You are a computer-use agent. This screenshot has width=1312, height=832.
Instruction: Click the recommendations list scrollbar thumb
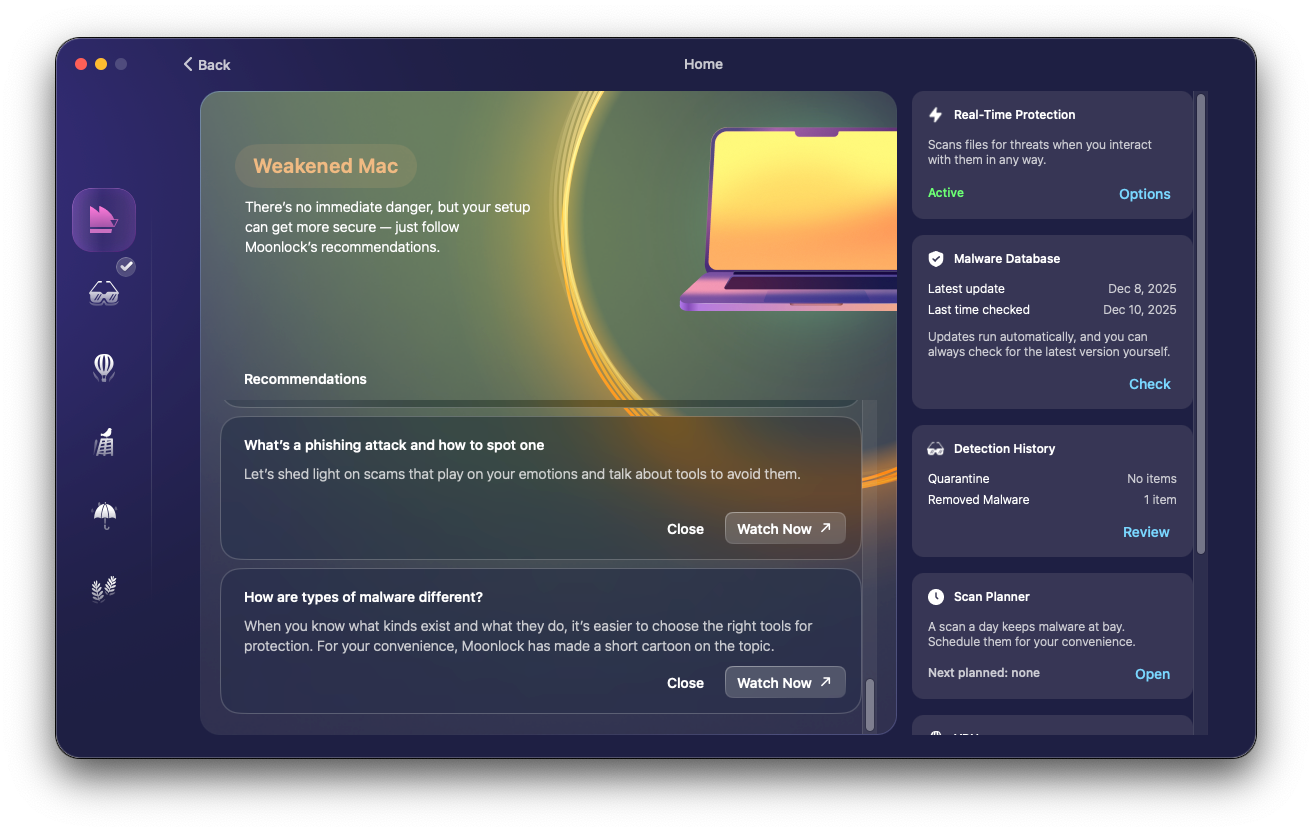[870, 704]
